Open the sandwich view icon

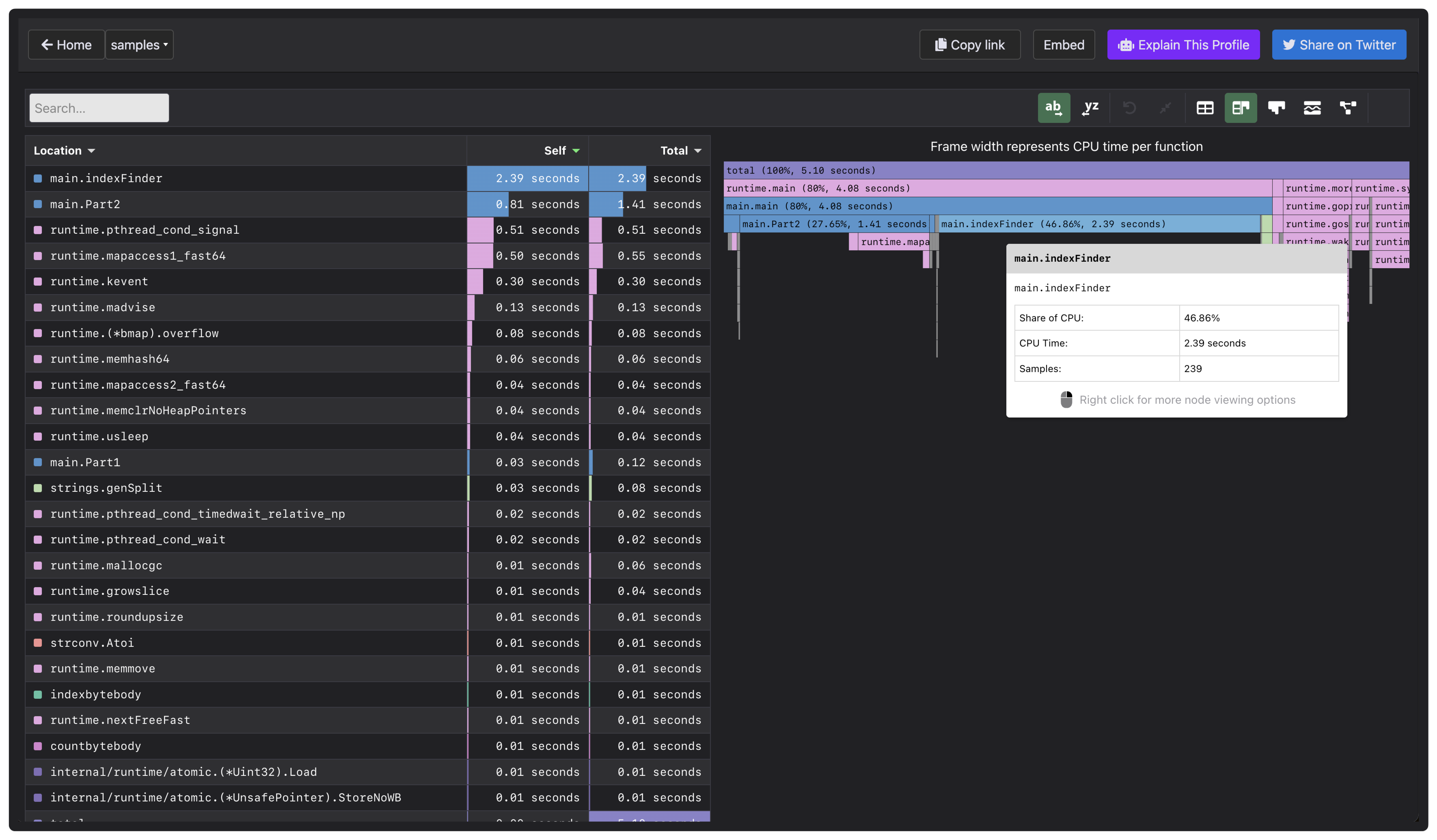(1312, 108)
